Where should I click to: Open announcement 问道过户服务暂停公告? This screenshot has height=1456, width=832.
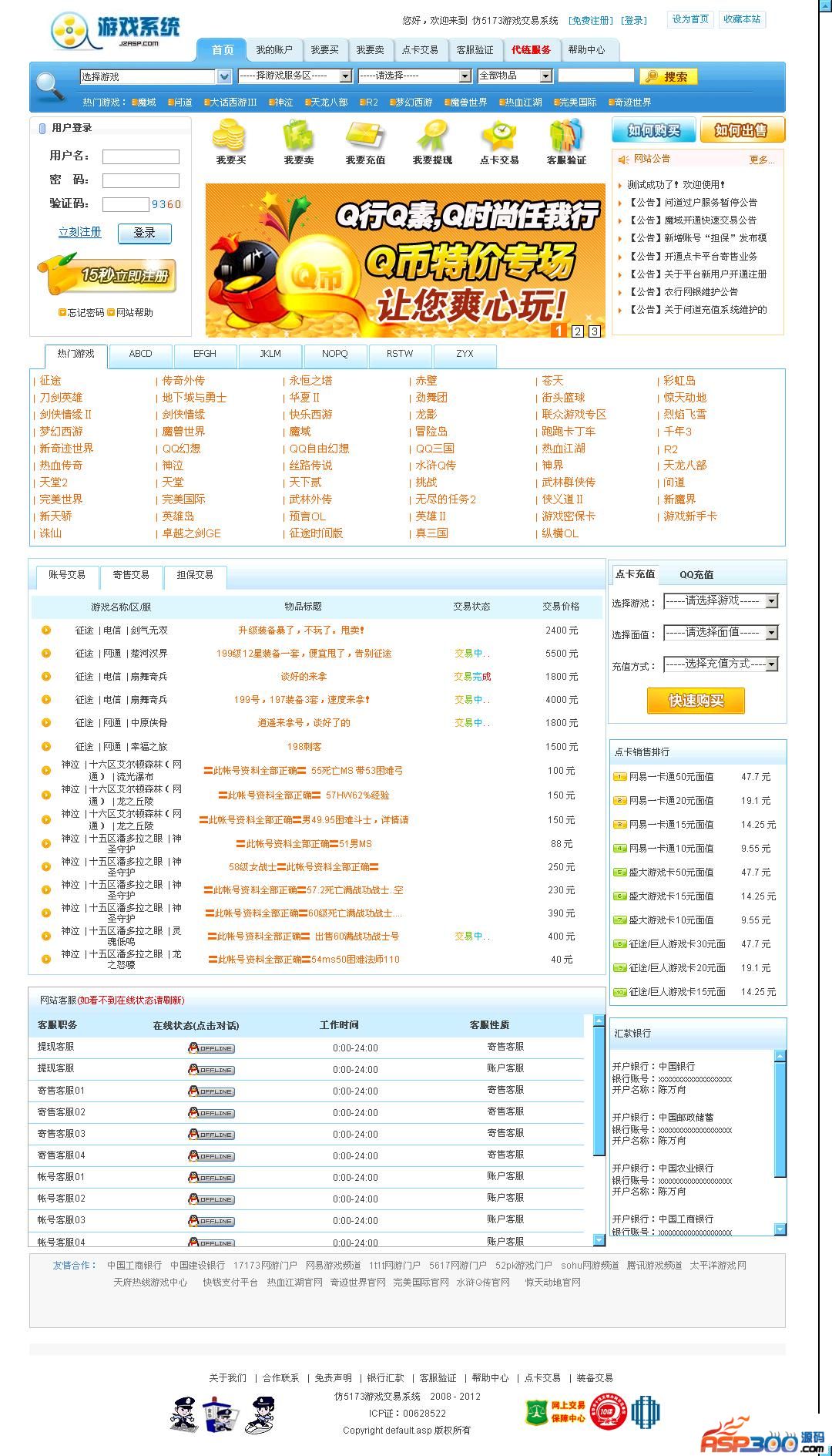point(693,203)
